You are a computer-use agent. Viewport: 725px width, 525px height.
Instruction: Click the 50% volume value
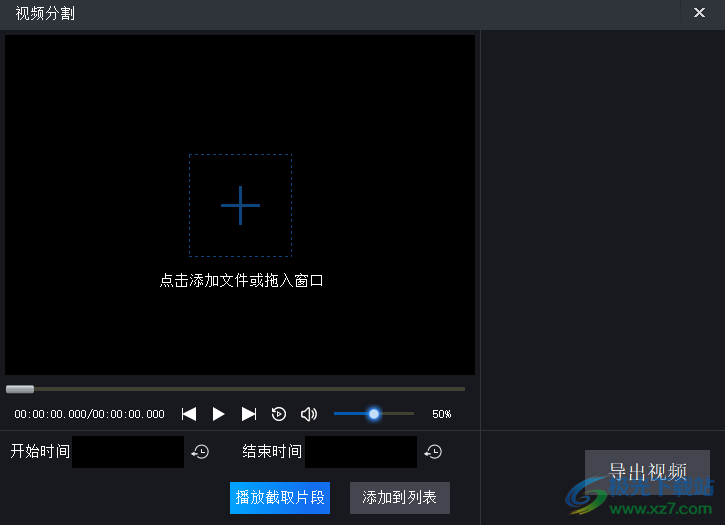pos(442,414)
